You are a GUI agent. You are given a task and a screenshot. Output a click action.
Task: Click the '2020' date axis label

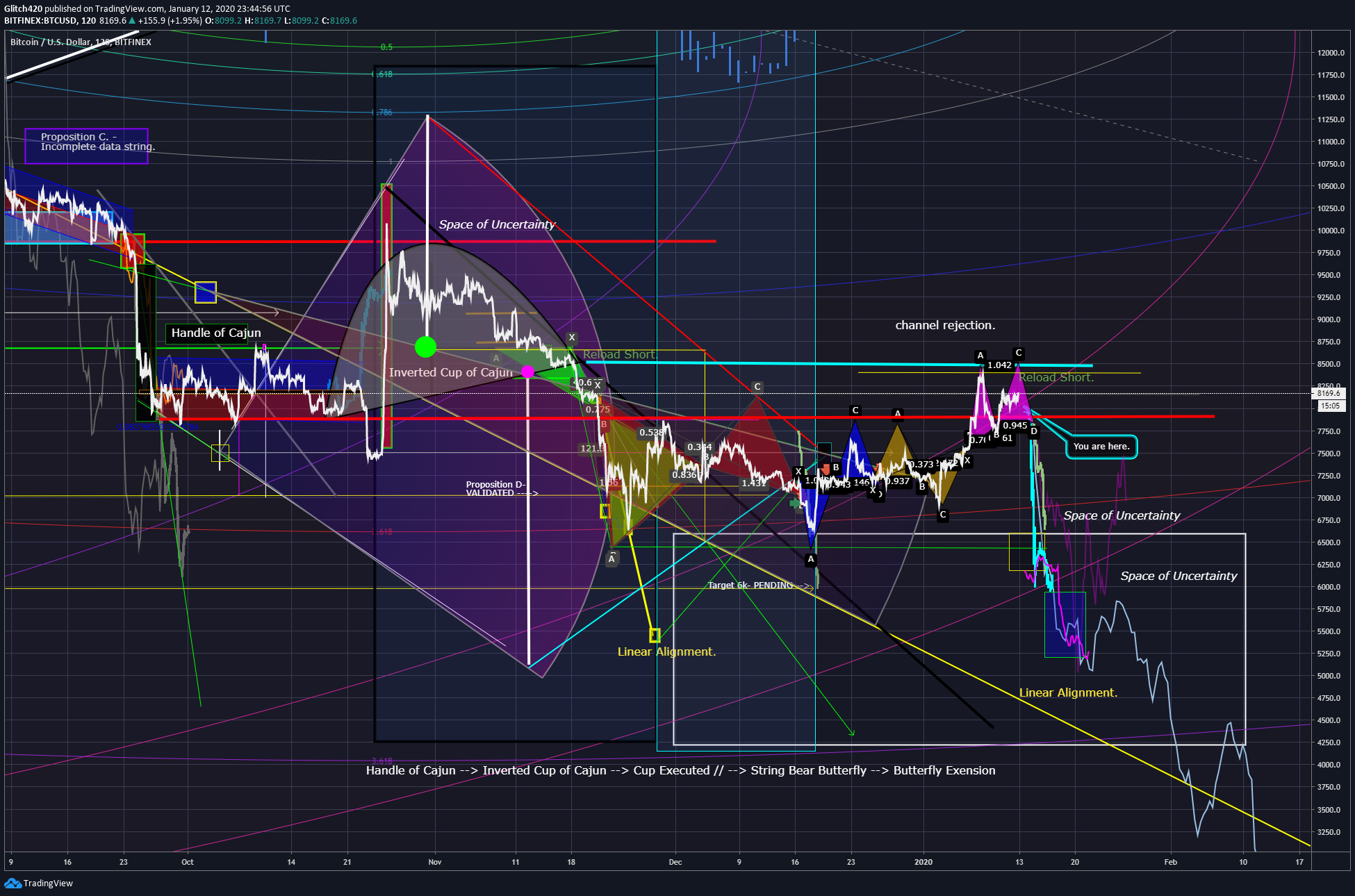(x=923, y=862)
